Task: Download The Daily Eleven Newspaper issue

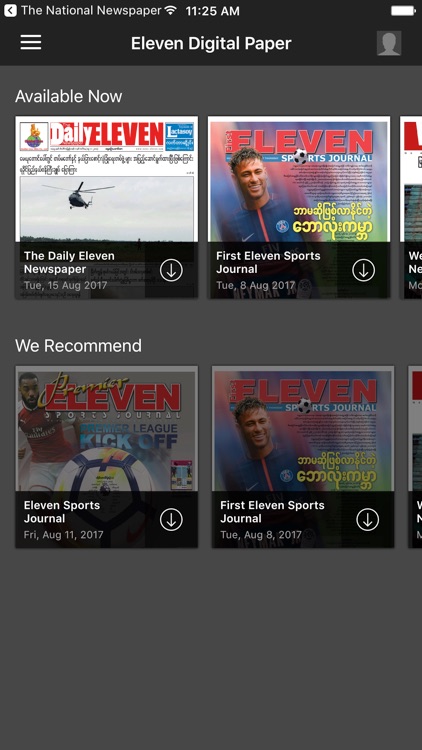Action: pyautogui.click(x=171, y=270)
